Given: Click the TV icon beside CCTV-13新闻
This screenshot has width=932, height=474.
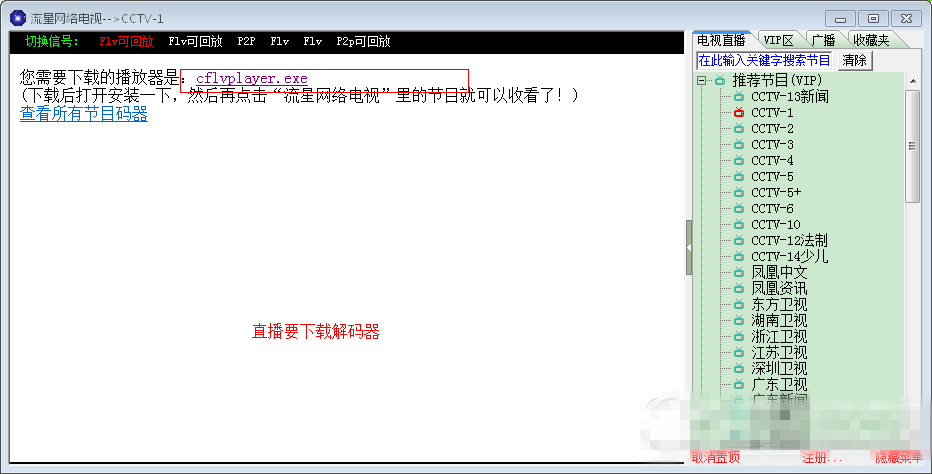Looking at the screenshot, I should coord(739,96).
